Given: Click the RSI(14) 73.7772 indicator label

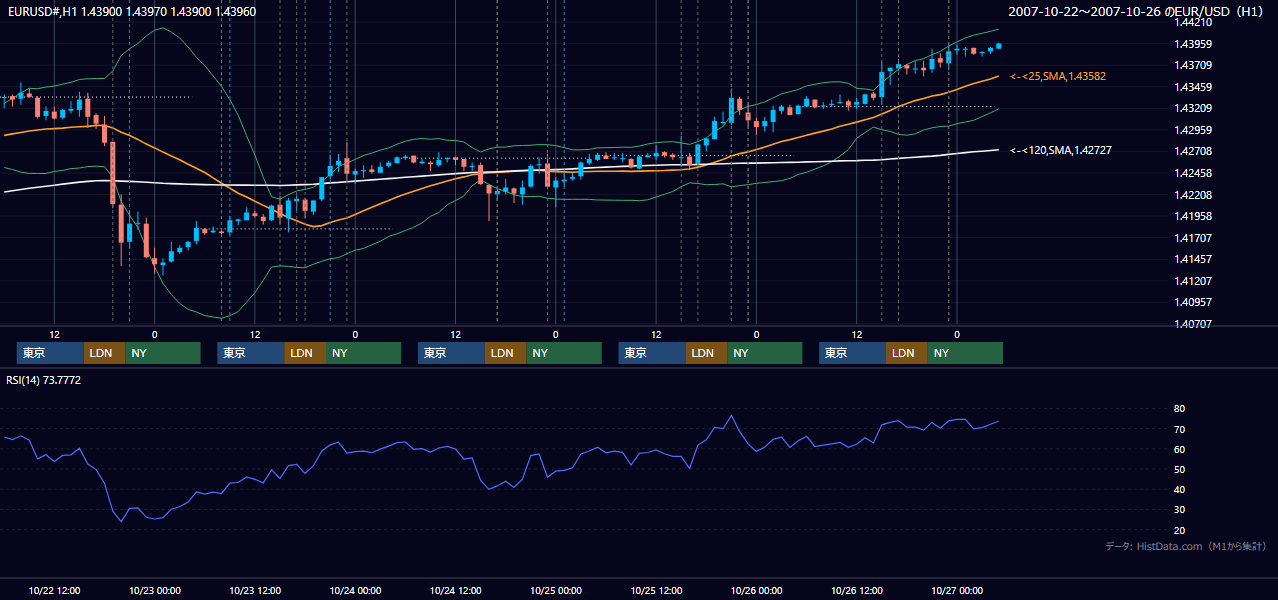Looking at the screenshot, I should click(44, 380).
